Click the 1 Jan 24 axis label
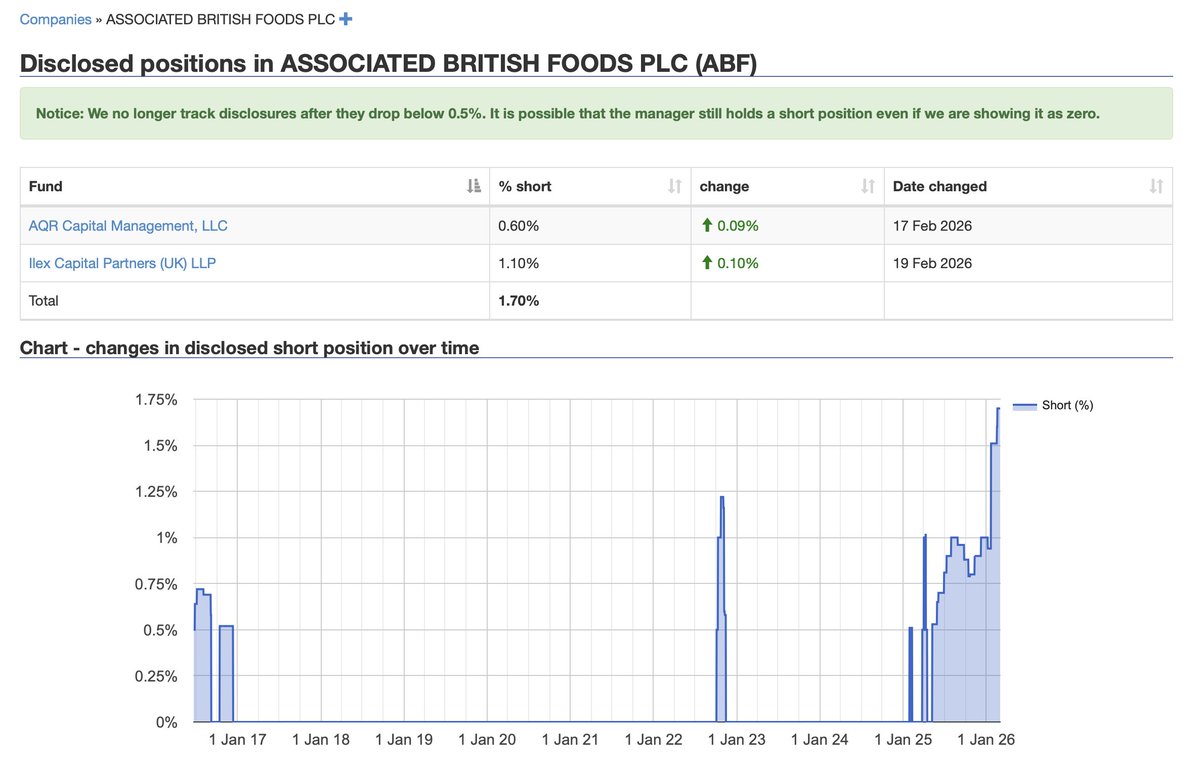 tap(819, 740)
